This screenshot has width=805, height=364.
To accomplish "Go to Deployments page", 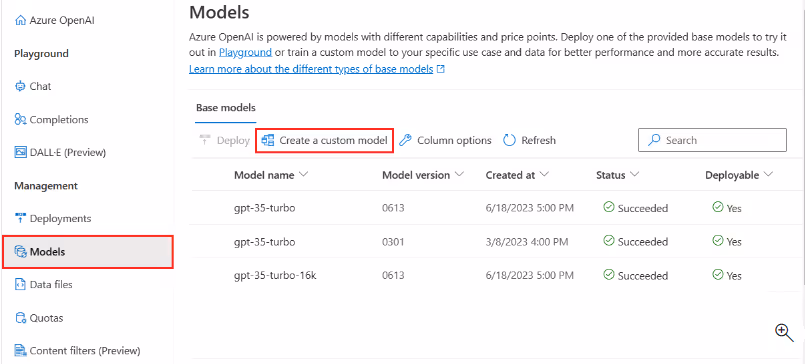I will pos(53,219).
